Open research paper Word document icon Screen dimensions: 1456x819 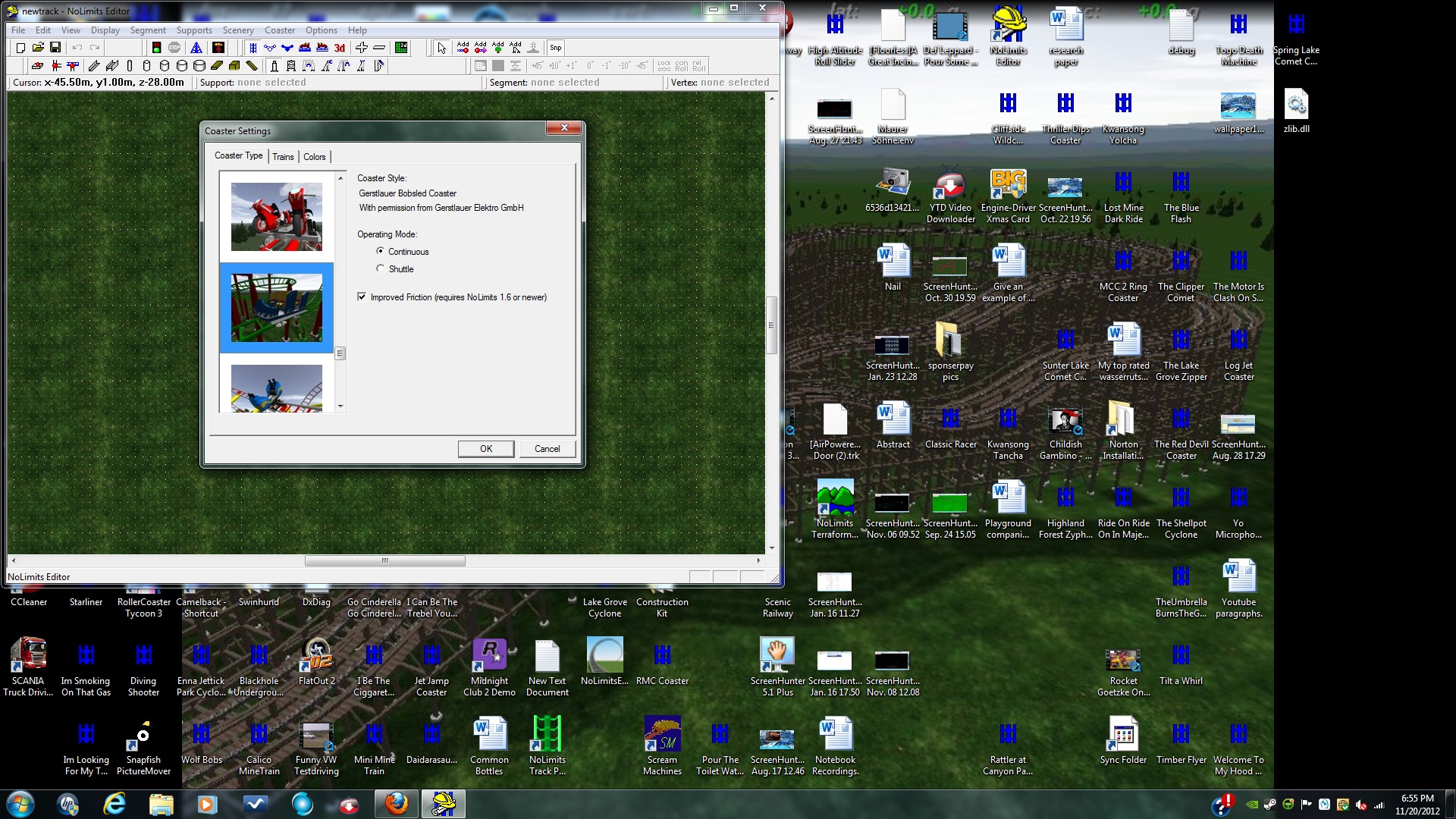pyautogui.click(x=1066, y=36)
